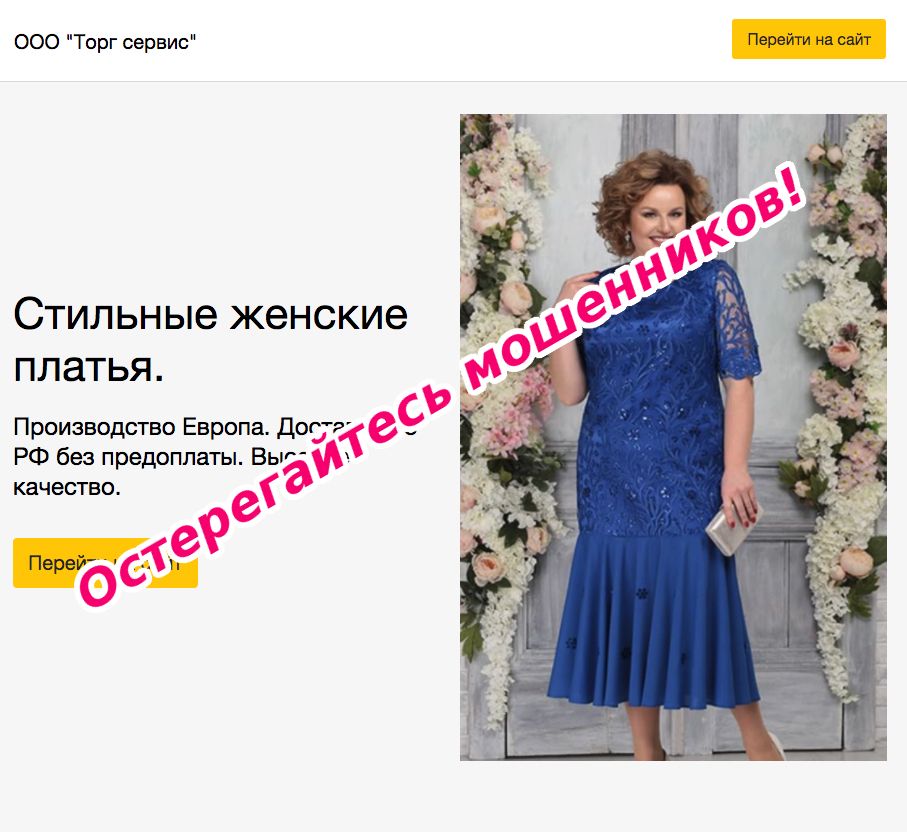Click the word 'платья.' in the heading
907x832 pixels.
click(x=89, y=368)
